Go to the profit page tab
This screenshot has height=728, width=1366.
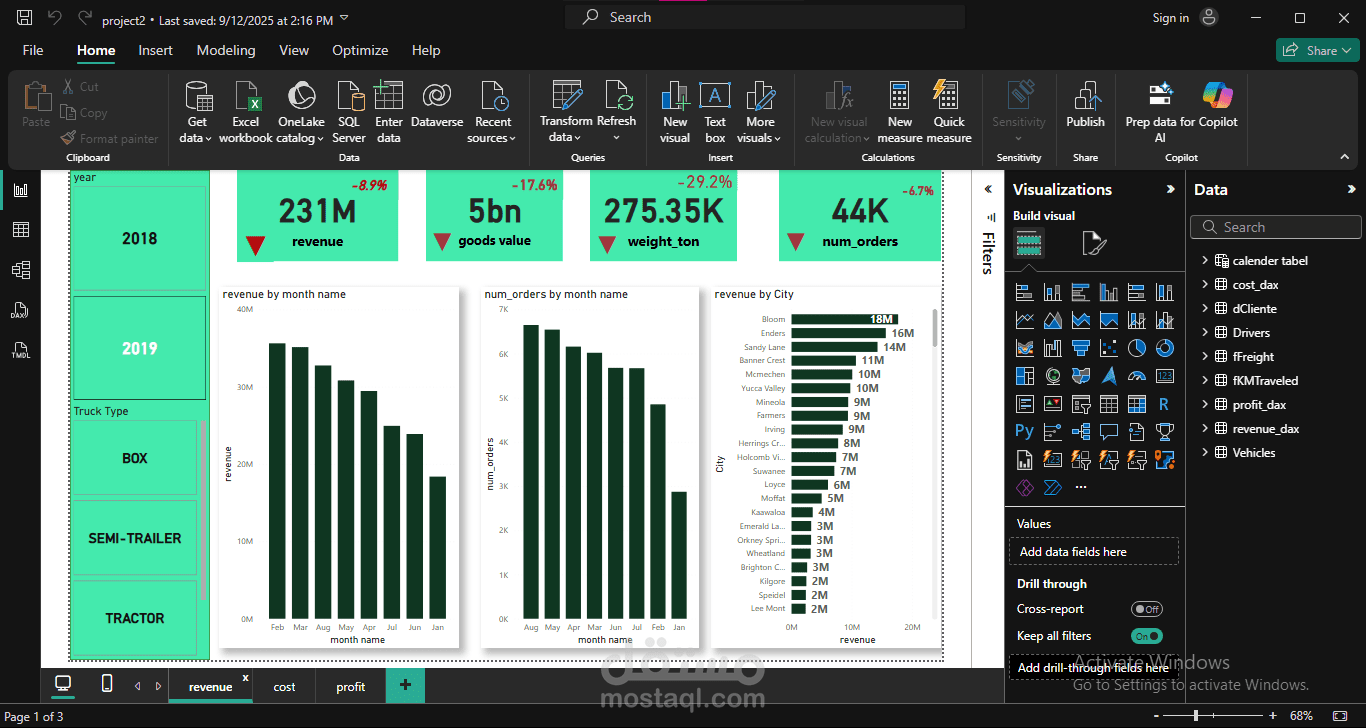coord(351,687)
